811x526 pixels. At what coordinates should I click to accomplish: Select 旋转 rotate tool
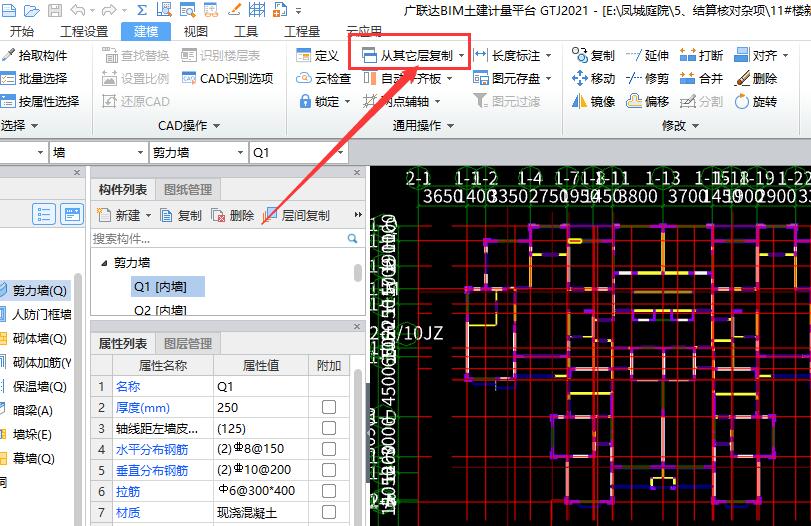coord(756,101)
